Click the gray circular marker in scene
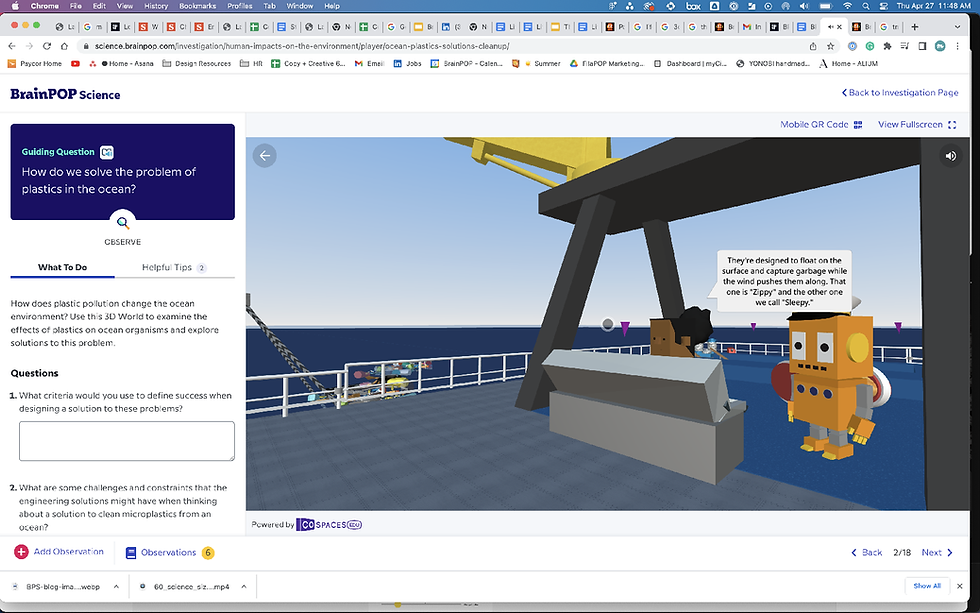The image size is (980, 613). pos(608,324)
